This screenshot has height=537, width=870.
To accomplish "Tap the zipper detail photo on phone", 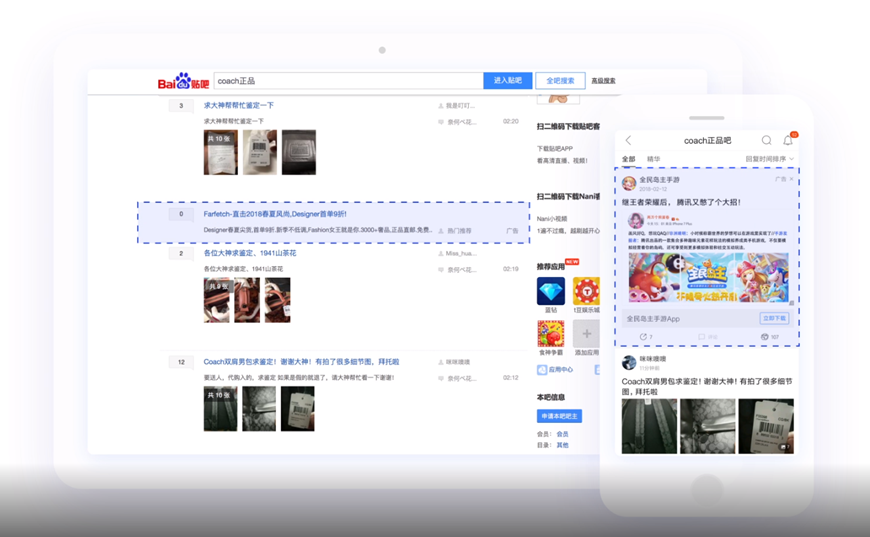I will pos(707,426).
